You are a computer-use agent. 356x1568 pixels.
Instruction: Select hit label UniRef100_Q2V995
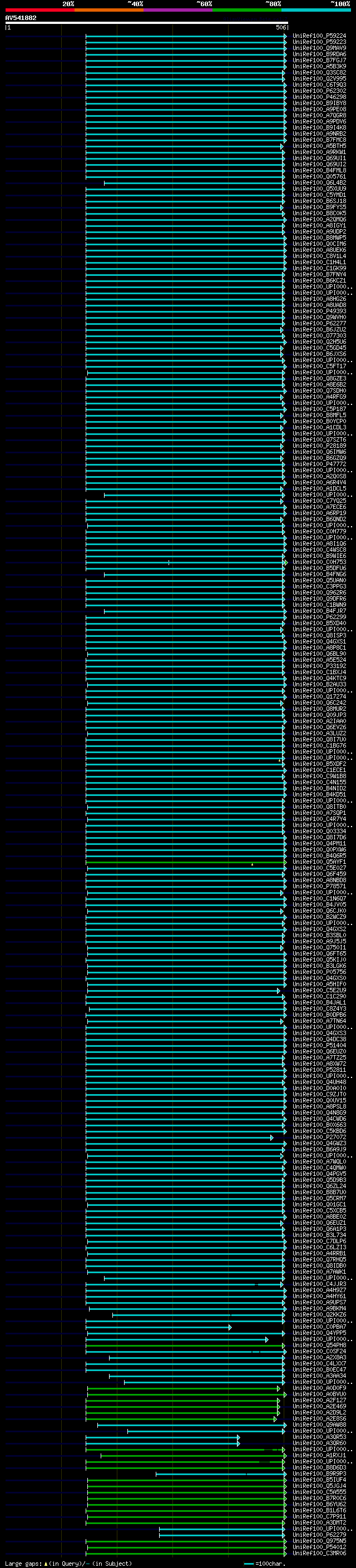[319, 78]
